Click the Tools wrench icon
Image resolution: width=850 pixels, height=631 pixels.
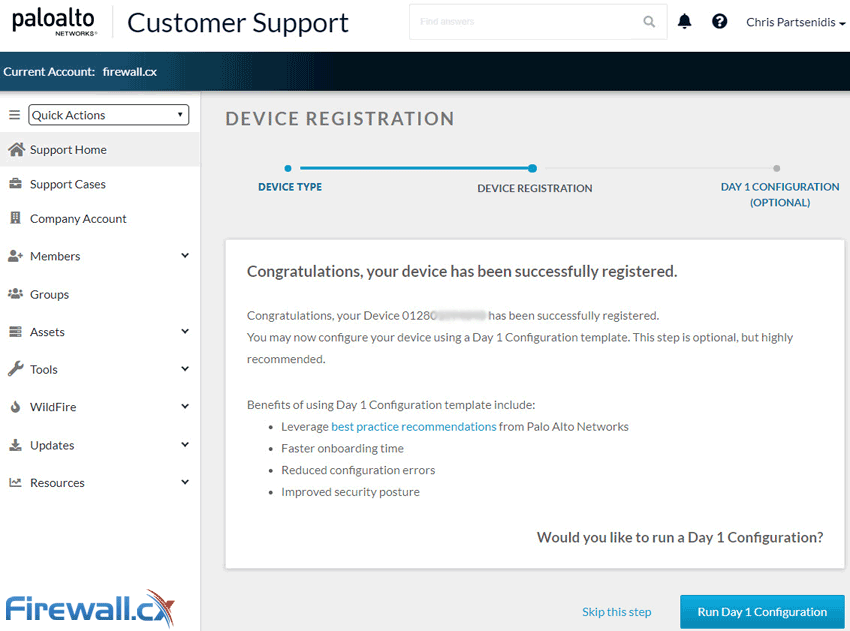[16, 369]
